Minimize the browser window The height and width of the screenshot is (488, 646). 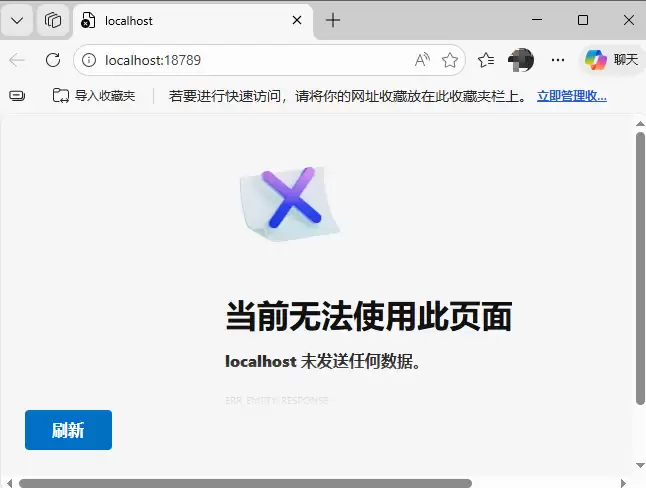coord(537,20)
